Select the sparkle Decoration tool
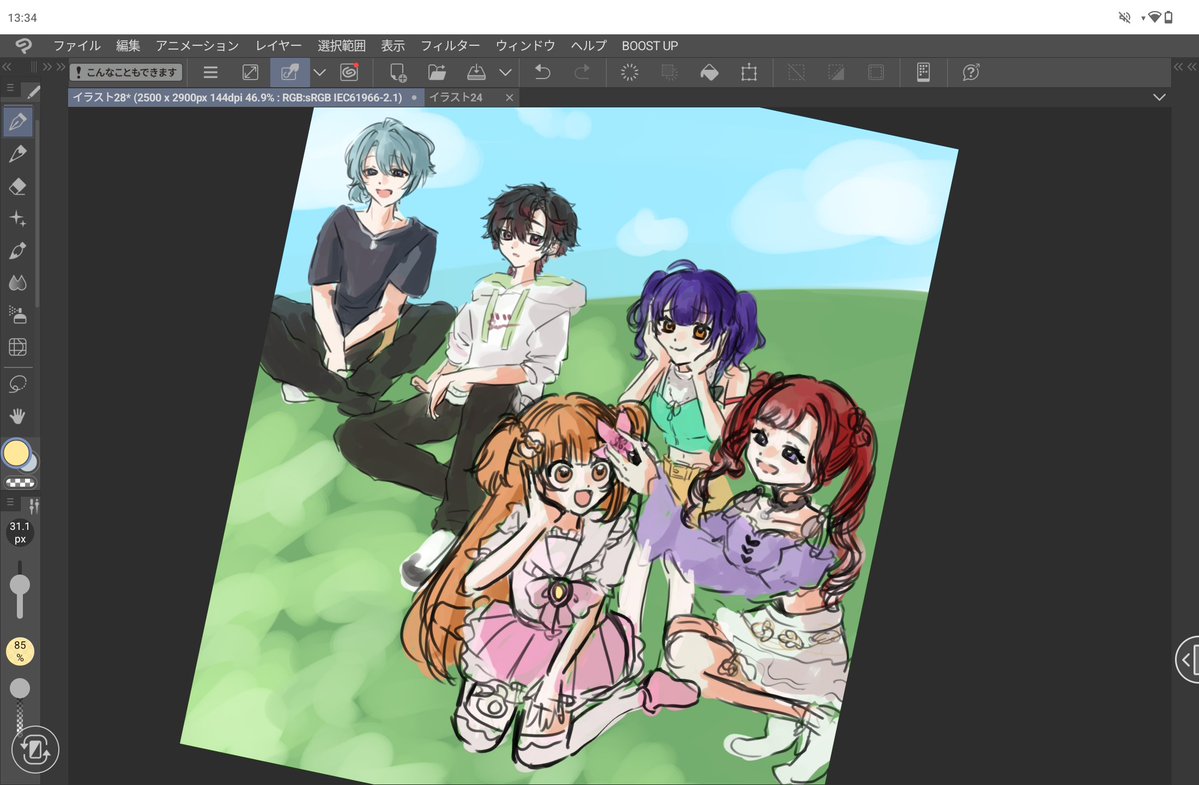1199x785 pixels. (18, 219)
